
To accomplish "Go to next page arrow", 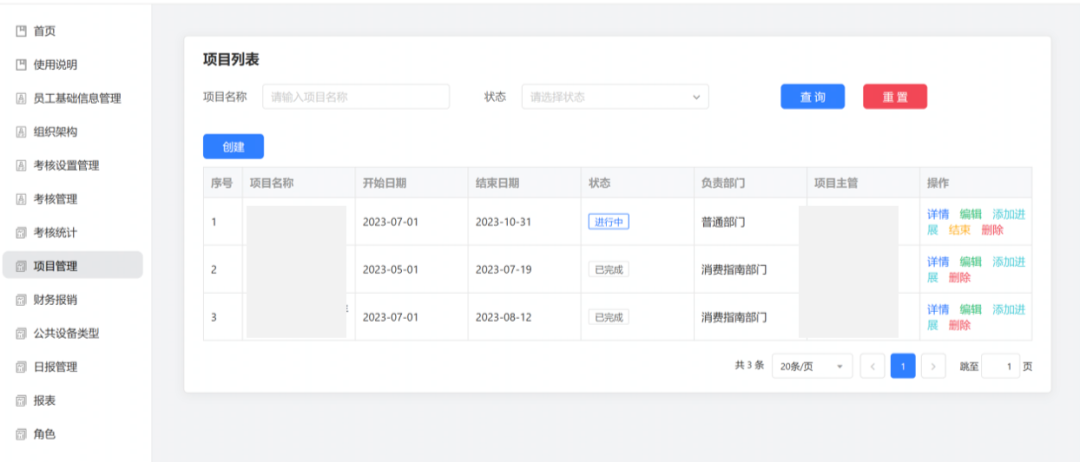I will [x=933, y=366].
